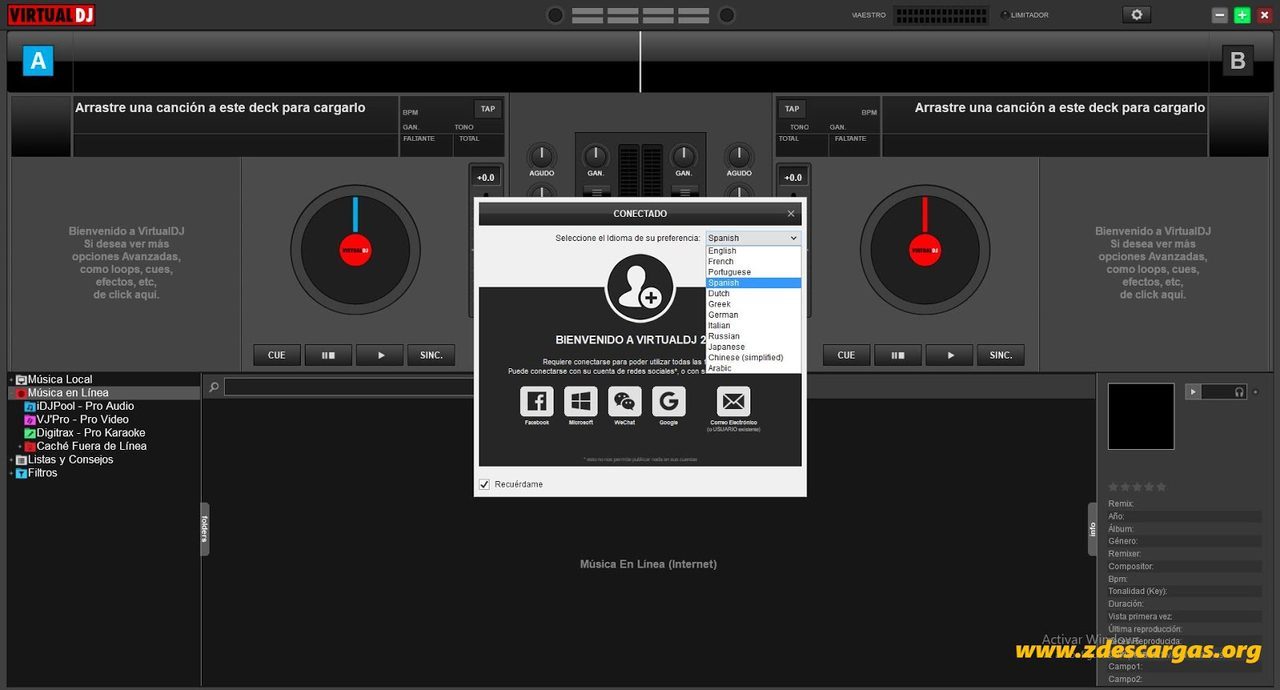The image size is (1280, 690).
Task: Expand the Listas y Consejos node
Action: 11,460
